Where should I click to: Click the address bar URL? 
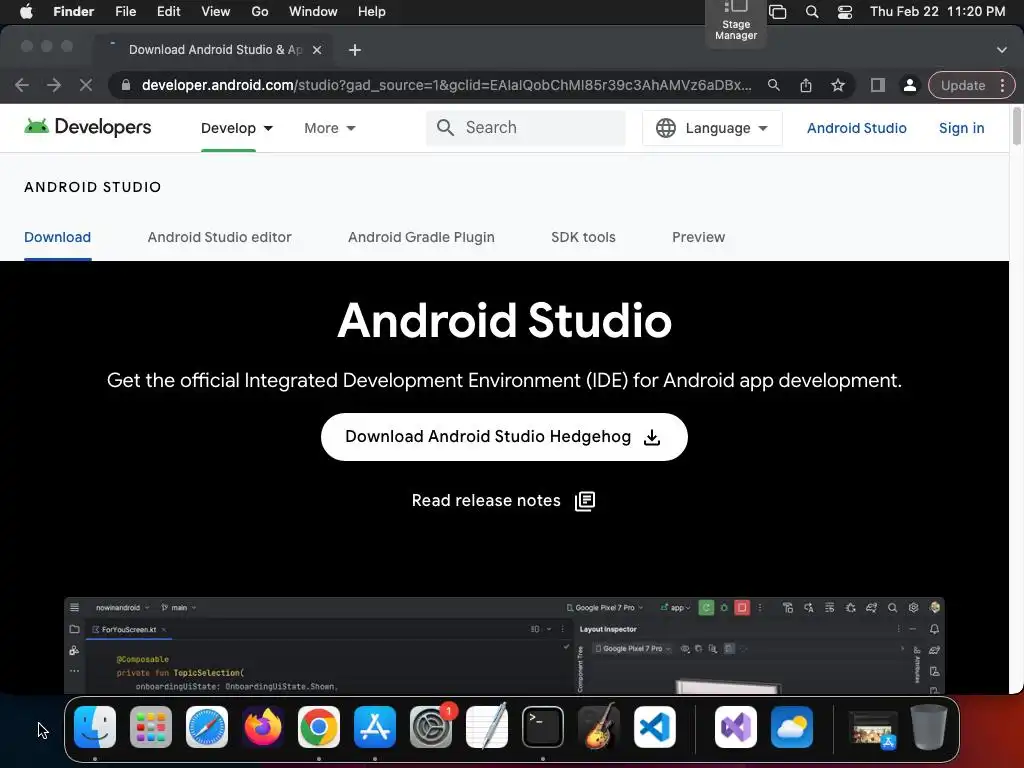446,85
